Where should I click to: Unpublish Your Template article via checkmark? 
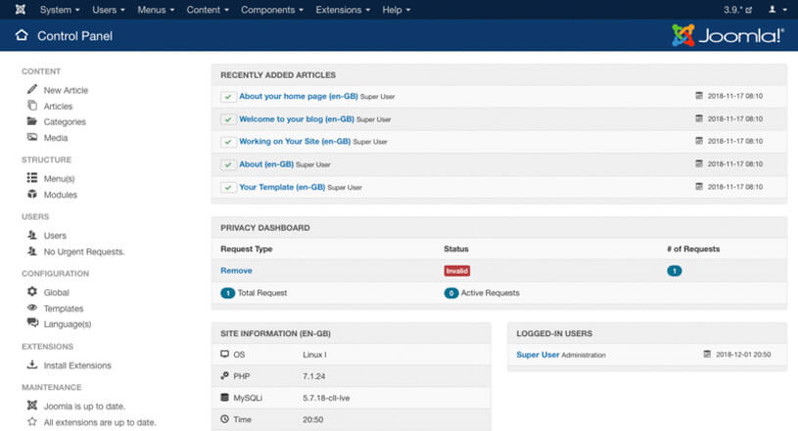[x=228, y=187]
